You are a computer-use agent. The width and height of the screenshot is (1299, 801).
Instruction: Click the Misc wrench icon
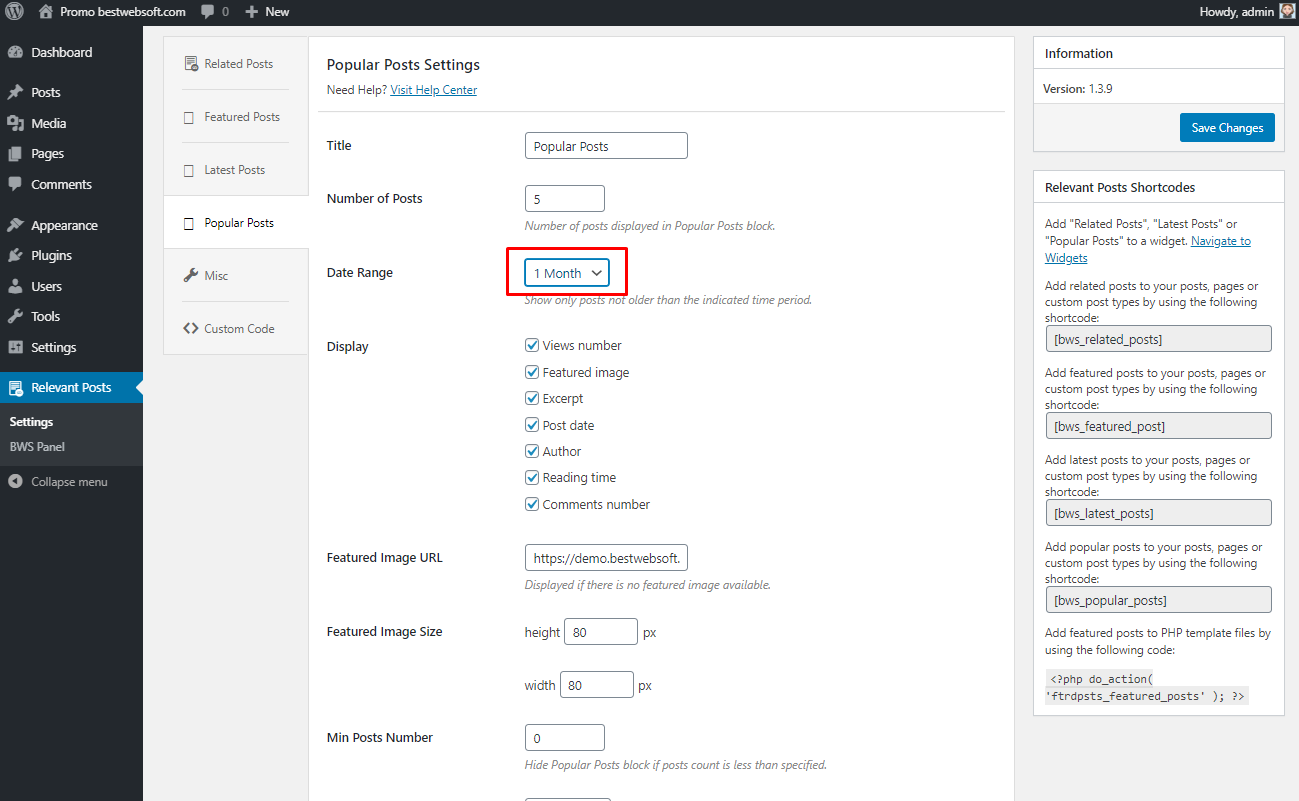click(x=190, y=276)
